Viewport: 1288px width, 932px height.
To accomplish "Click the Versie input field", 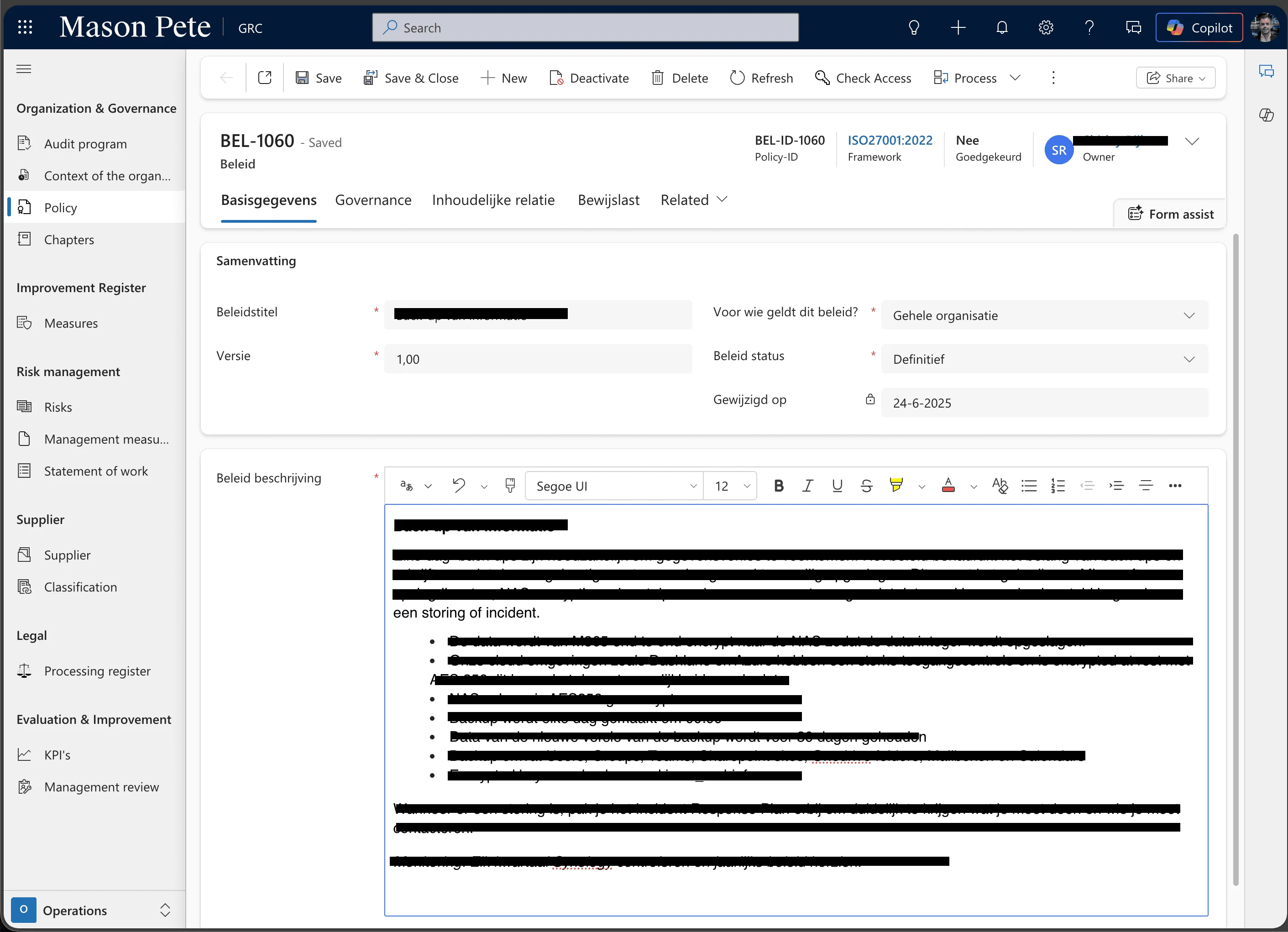I will tap(537, 359).
